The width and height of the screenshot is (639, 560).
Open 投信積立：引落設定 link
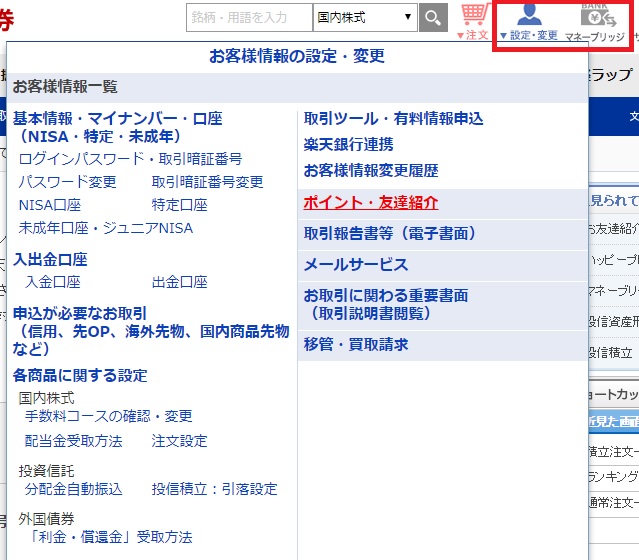tap(214, 489)
